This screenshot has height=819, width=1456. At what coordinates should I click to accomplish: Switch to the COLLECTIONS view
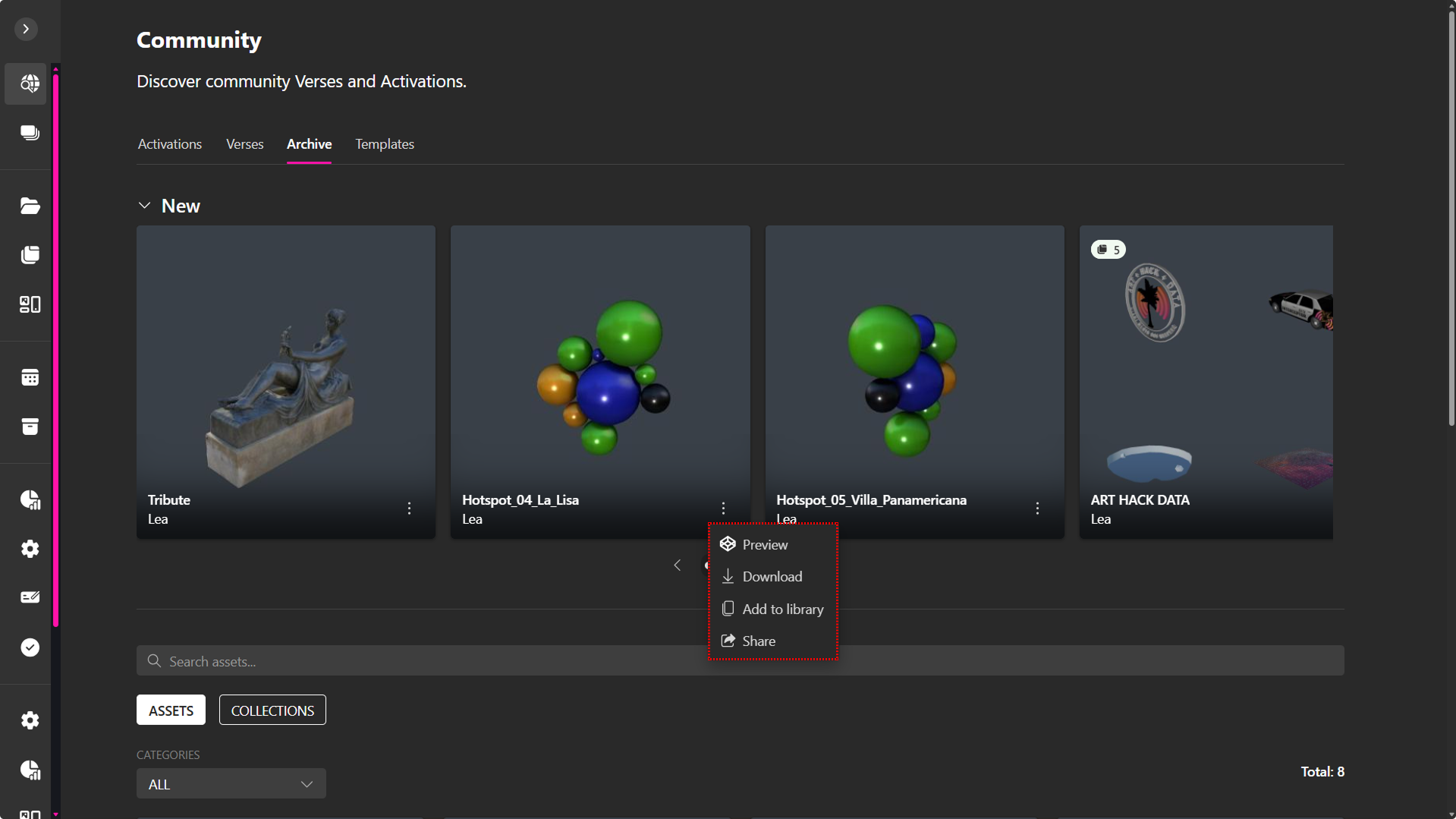click(x=272, y=710)
